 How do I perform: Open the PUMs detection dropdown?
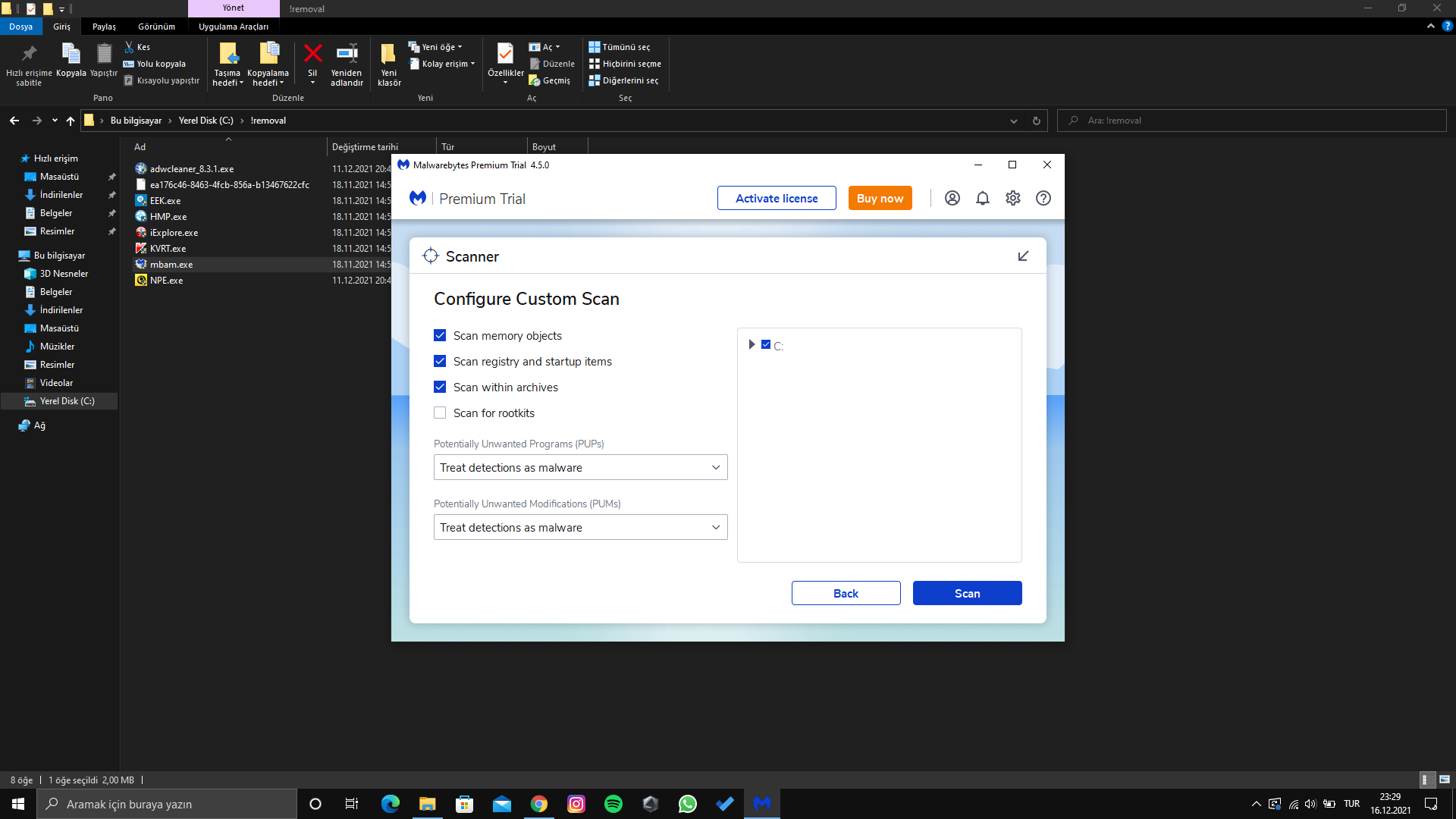(580, 527)
